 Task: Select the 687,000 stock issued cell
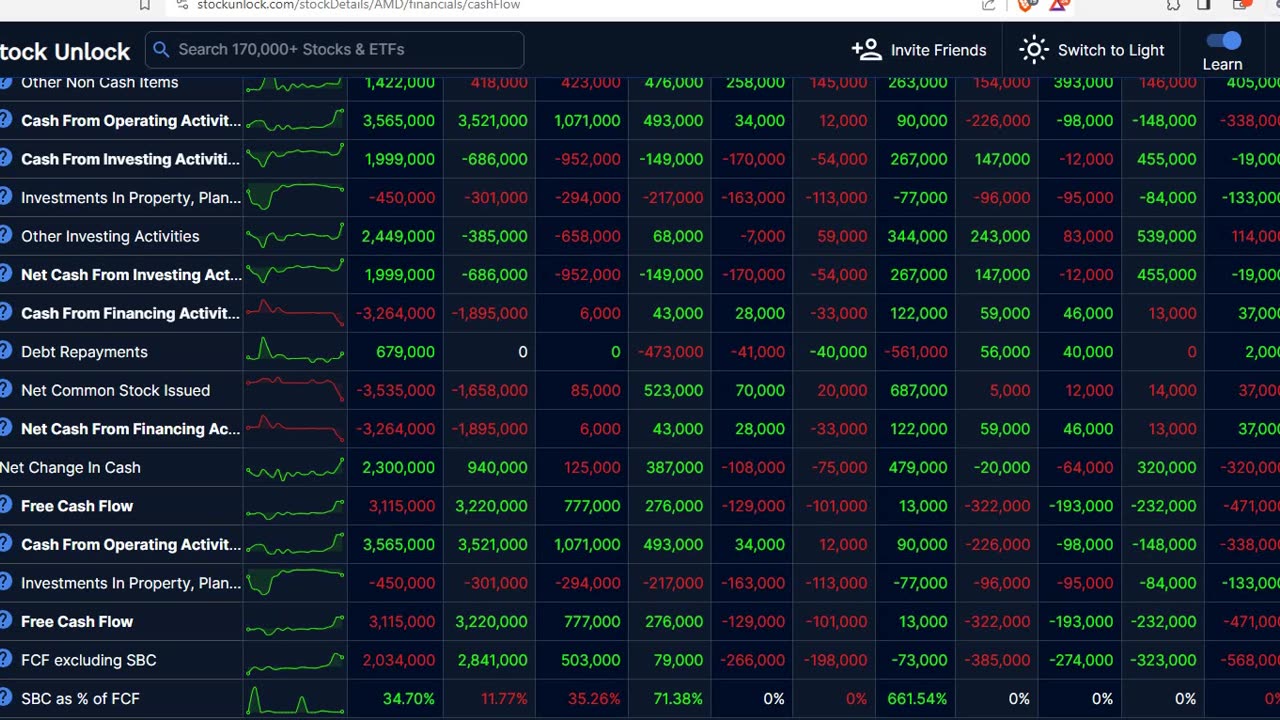(918, 390)
